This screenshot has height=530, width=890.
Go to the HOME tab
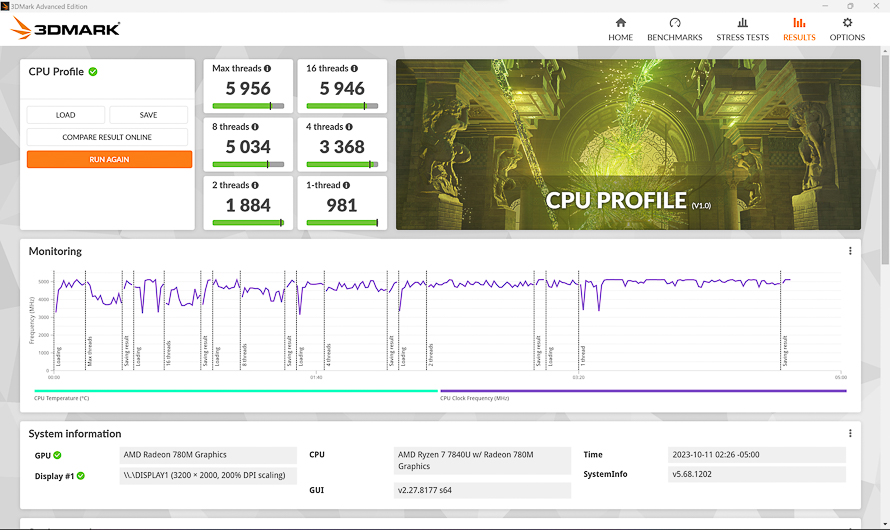pyautogui.click(x=620, y=30)
